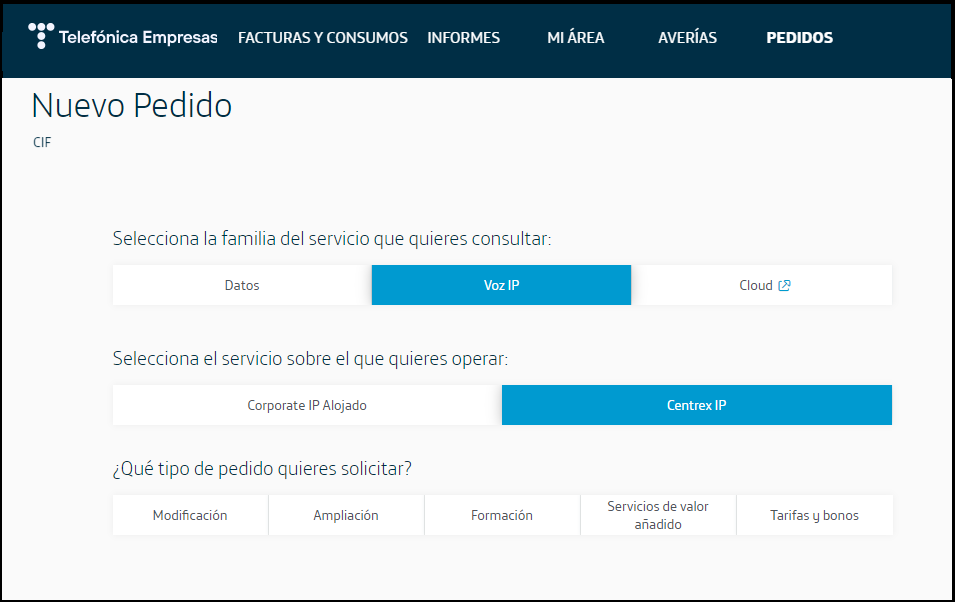Click the Nuevo Pedido page title
Viewport: 955px width, 602px height.
point(133,105)
